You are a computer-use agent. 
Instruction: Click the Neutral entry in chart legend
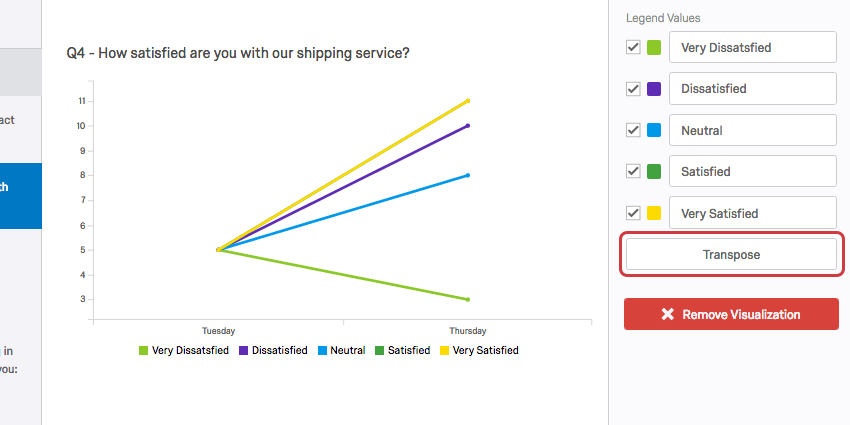342,351
